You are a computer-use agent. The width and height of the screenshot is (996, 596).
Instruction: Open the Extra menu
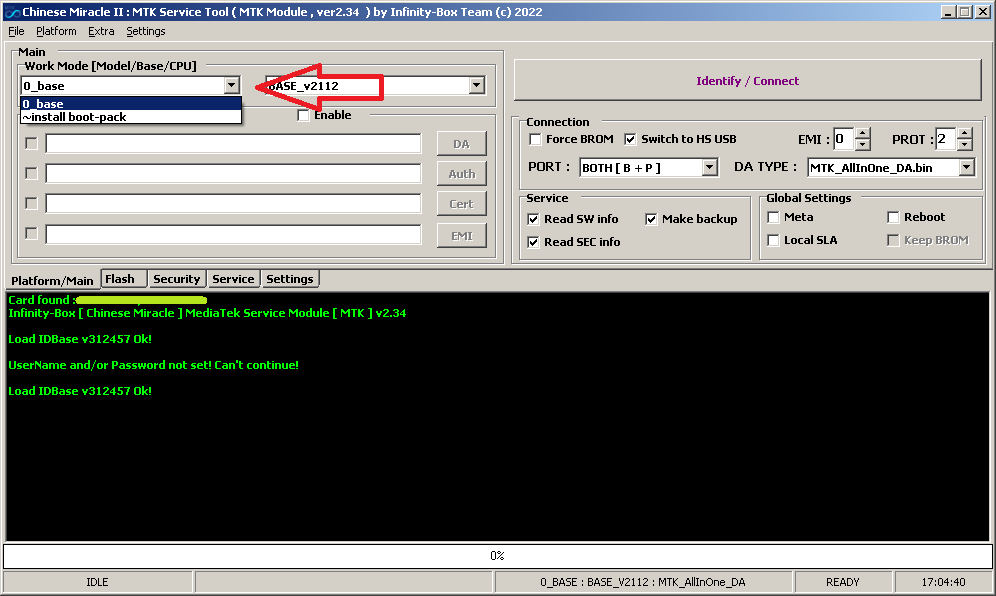pos(101,31)
